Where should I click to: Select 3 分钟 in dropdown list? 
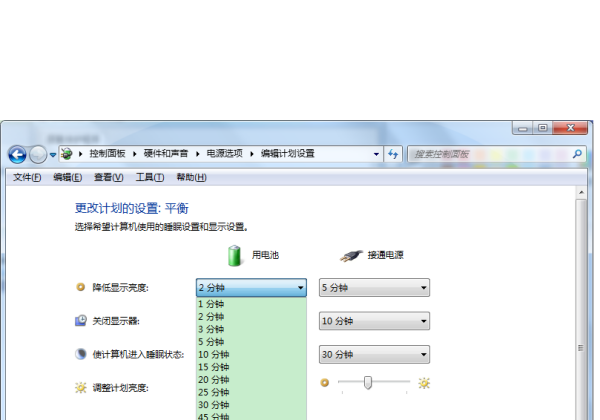coord(251,329)
